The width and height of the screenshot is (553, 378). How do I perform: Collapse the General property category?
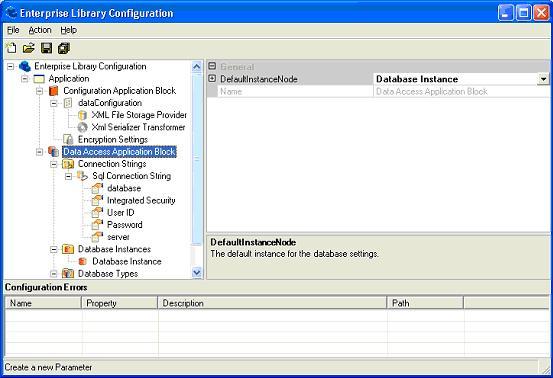point(212,66)
